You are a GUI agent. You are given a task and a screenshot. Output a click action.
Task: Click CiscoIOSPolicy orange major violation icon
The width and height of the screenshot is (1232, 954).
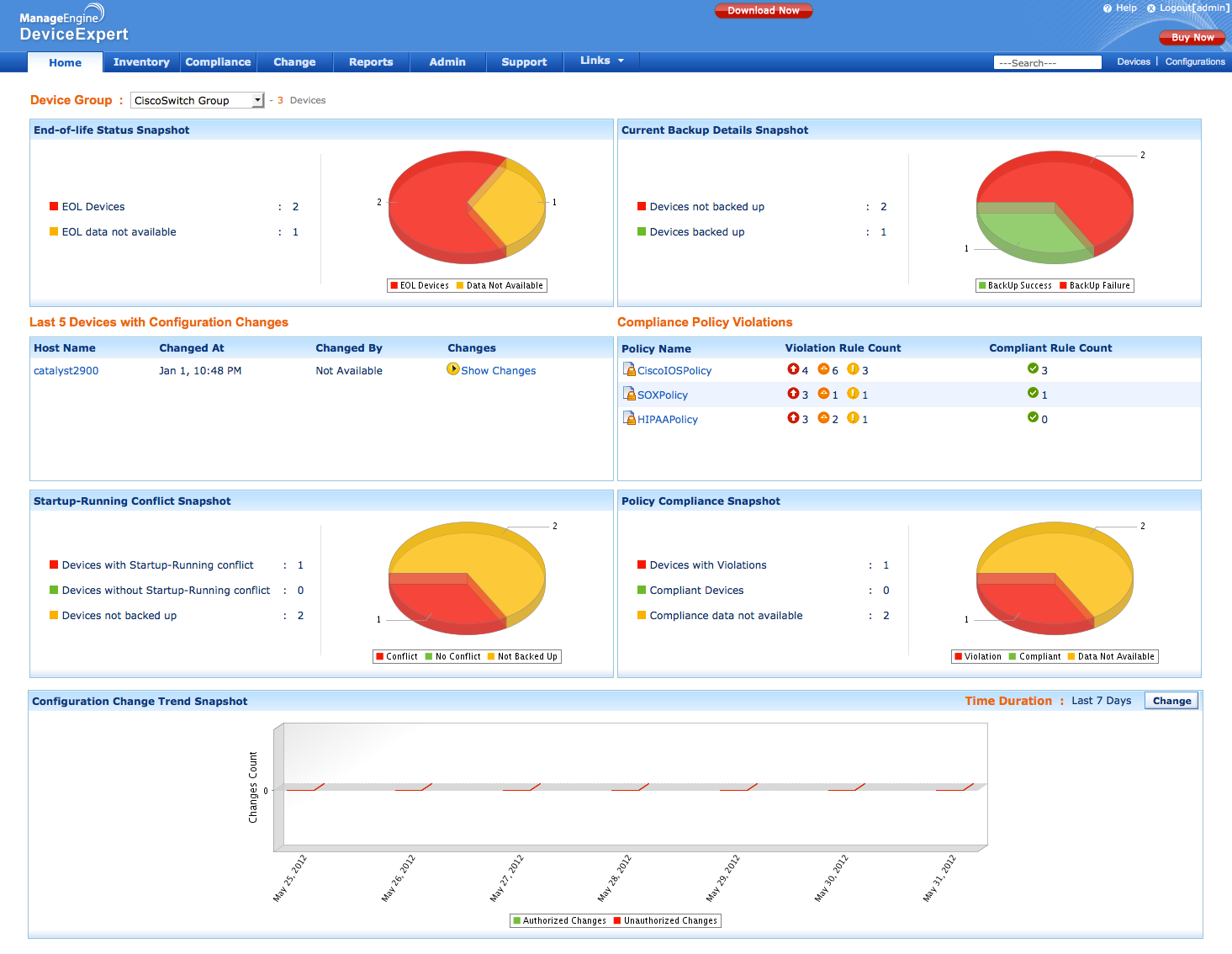point(824,368)
